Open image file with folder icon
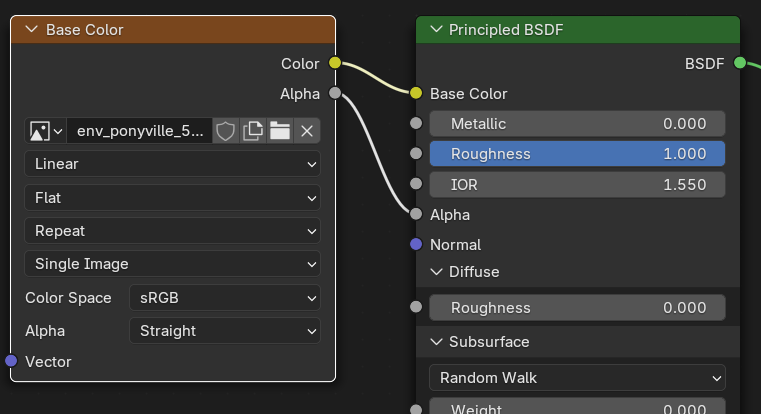 [280, 131]
